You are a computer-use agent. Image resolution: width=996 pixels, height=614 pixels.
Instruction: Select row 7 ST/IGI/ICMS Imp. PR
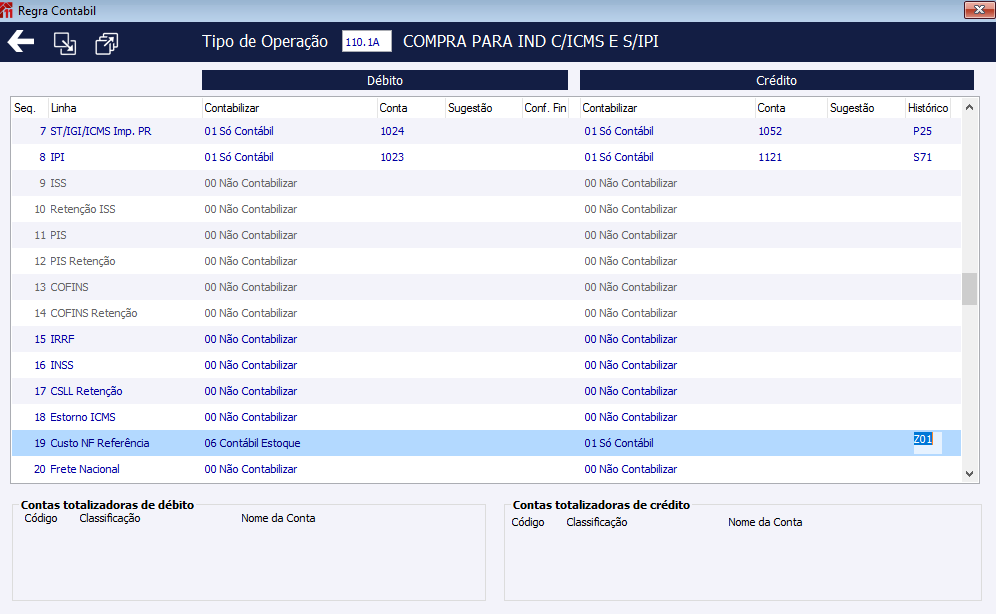coord(486,131)
